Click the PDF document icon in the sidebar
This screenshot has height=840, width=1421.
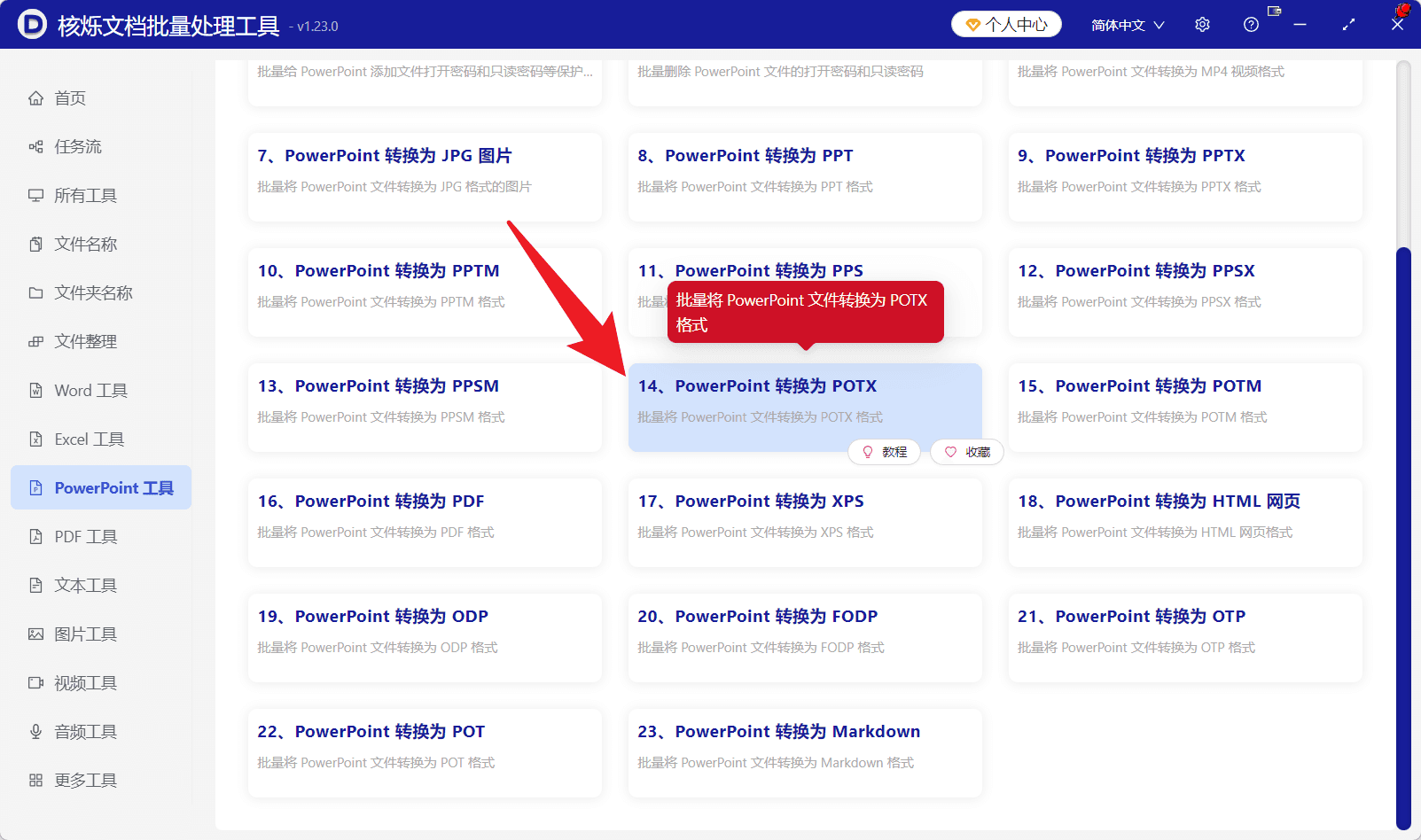[35, 537]
